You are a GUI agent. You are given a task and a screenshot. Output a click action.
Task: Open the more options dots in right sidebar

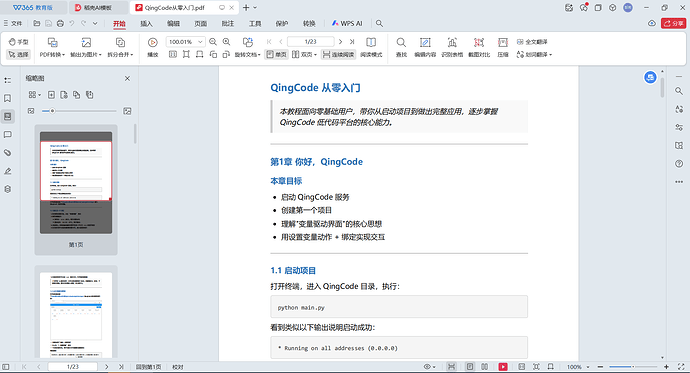tap(679, 182)
